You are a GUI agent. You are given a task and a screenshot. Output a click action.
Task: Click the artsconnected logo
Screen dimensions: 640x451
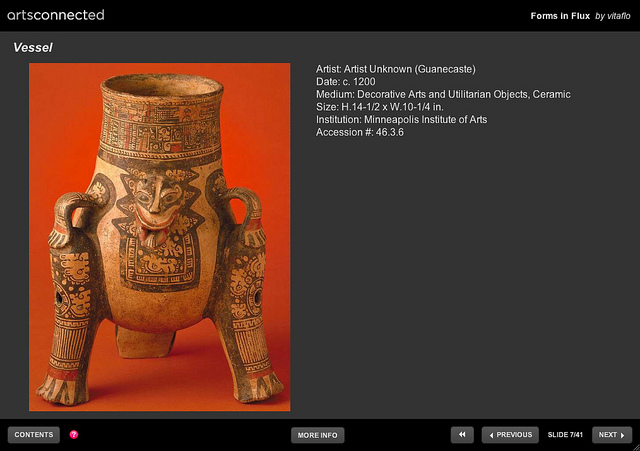pyautogui.click(x=56, y=15)
